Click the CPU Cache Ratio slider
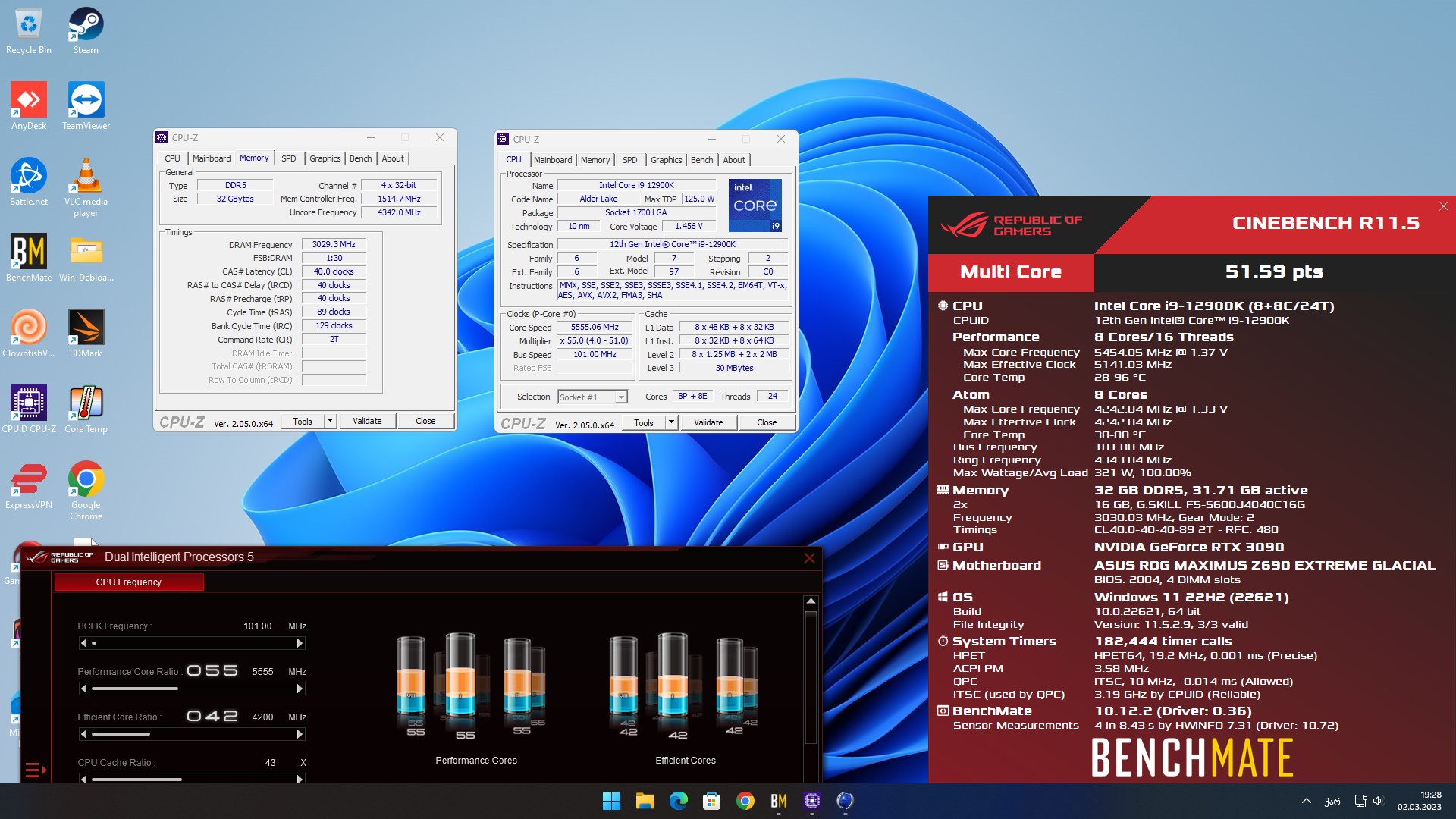The image size is (1456, 819). tap(192, 779)
